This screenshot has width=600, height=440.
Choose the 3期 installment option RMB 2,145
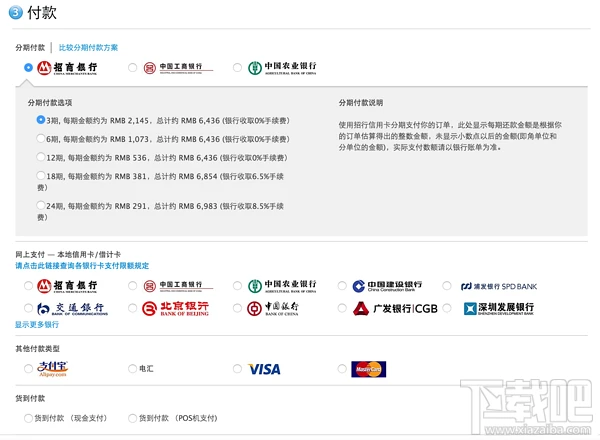click(41, 120)
